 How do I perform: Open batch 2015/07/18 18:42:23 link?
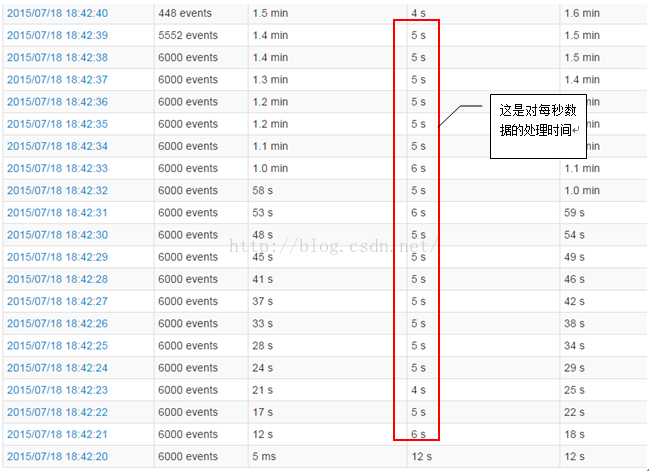click(x=58, y=390)
